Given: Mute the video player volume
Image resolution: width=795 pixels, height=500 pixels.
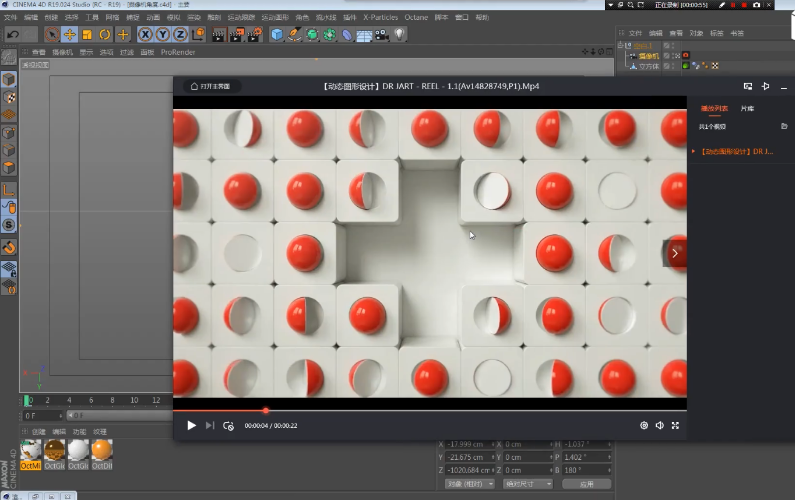Looking at the screenshot, I should (659, 425).
